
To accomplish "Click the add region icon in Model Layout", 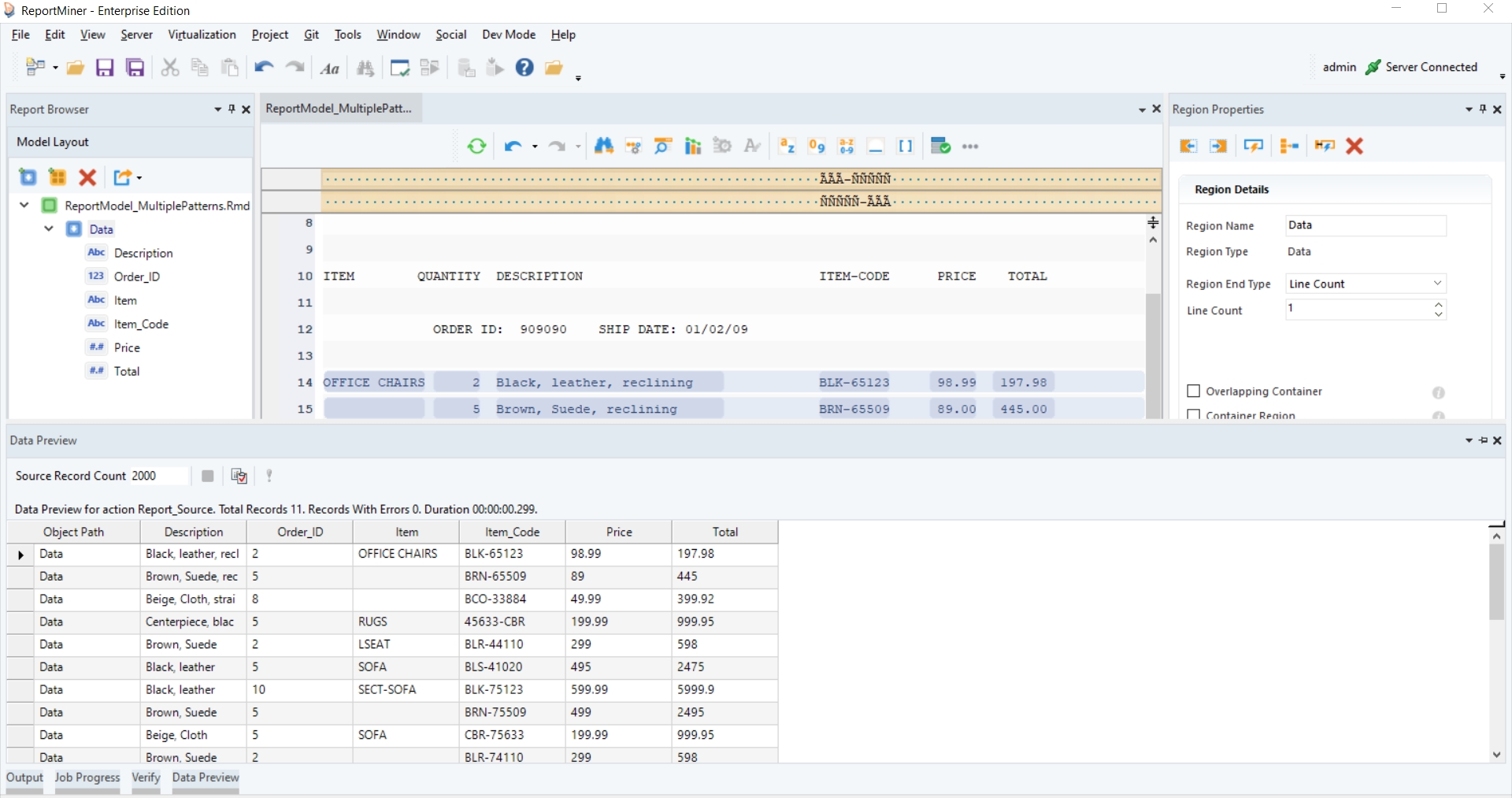I will click(28, 177).
